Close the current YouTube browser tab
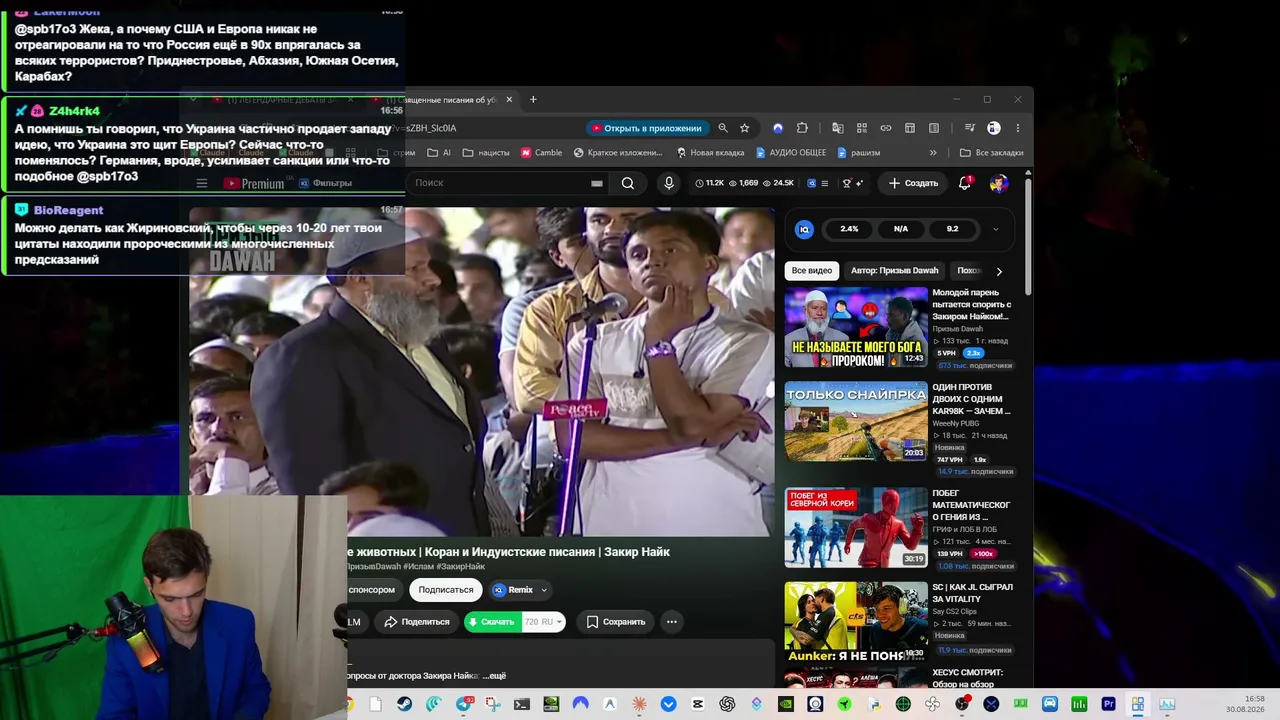Viewport: 1280px width, 720px height. click(509, 99)
